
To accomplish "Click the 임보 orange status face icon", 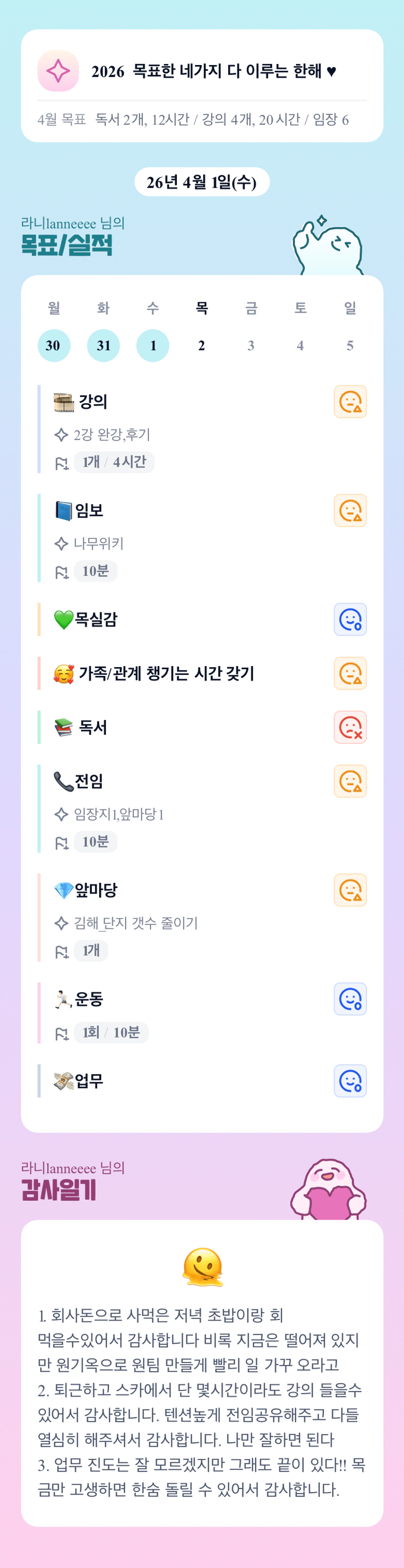I will [350, 511].
